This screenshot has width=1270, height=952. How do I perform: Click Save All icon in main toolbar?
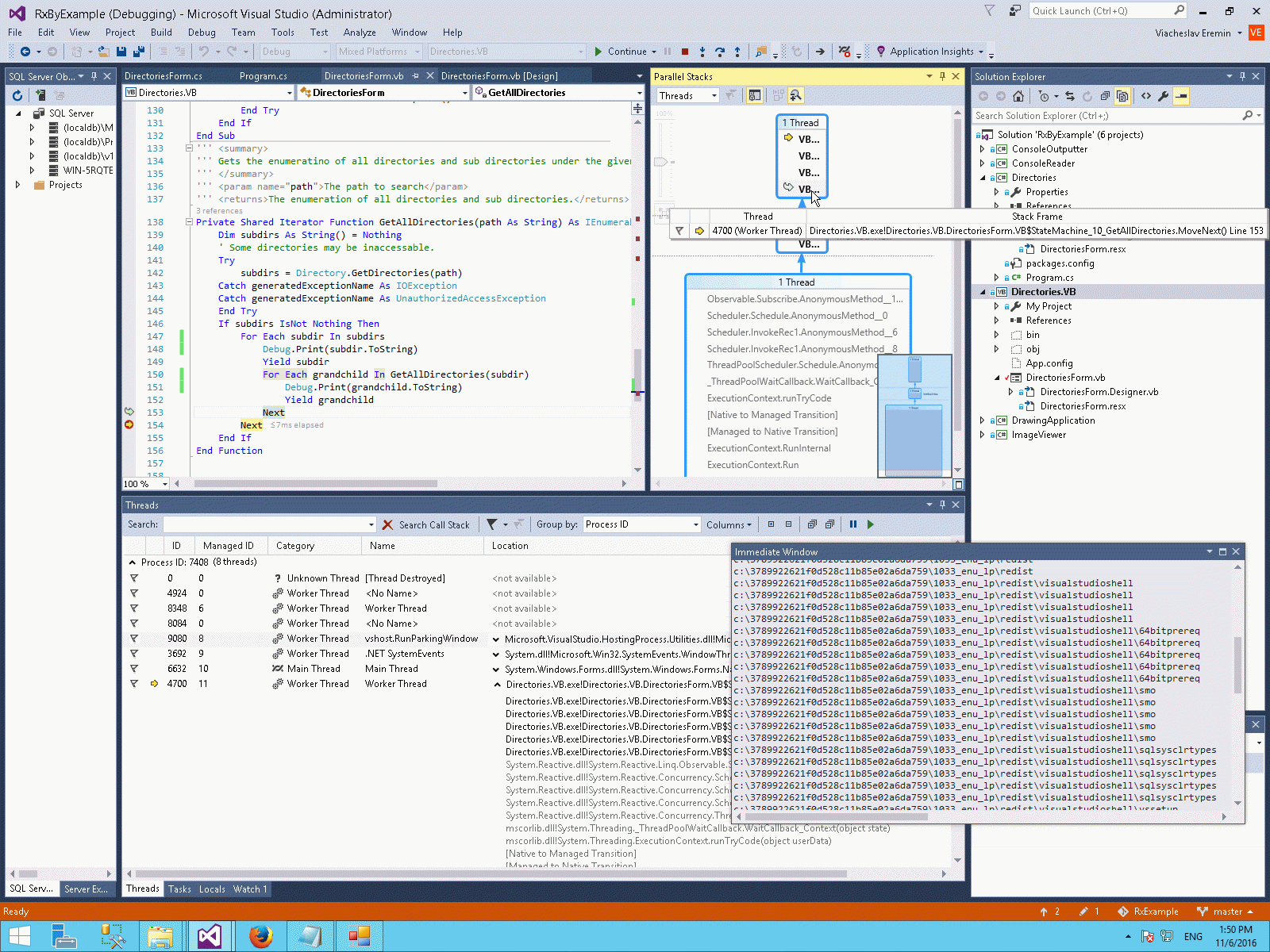pos(139,52)
